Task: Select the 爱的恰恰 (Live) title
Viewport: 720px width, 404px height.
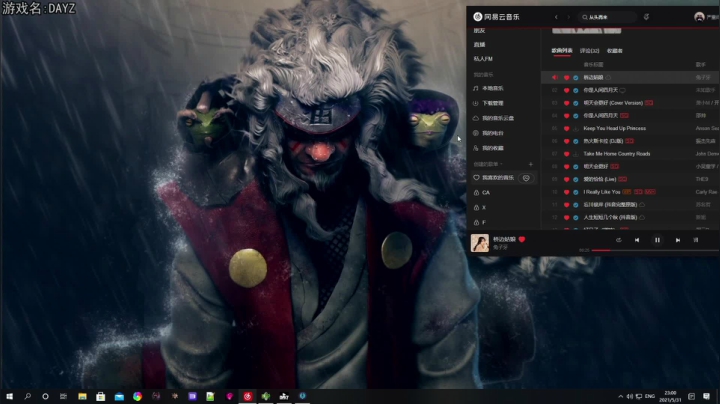Action: coord(600,179)
